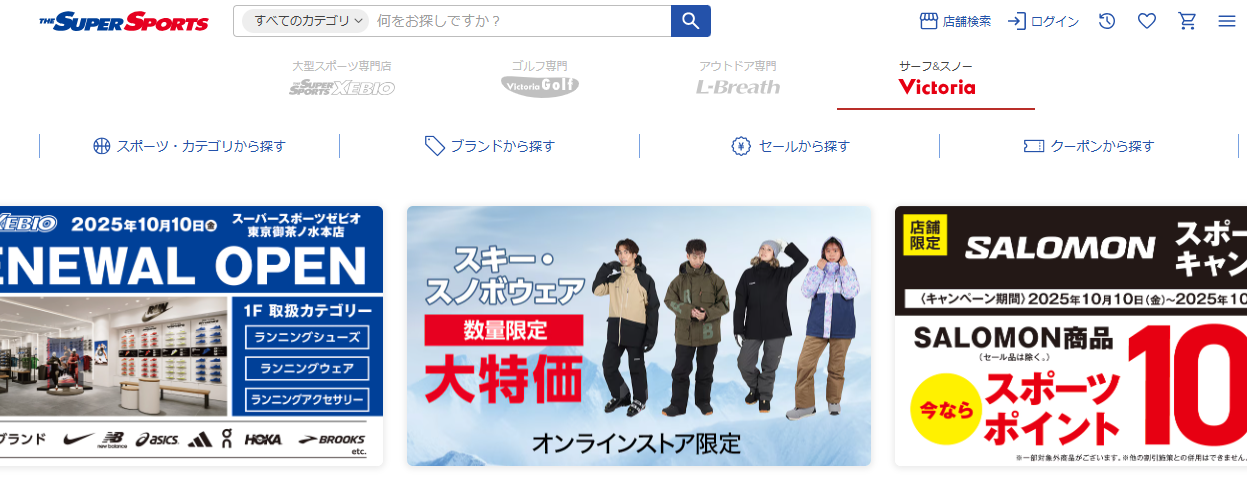
Task: Select the Victoria surf & snow tab
Action: [x=936, y=79]
